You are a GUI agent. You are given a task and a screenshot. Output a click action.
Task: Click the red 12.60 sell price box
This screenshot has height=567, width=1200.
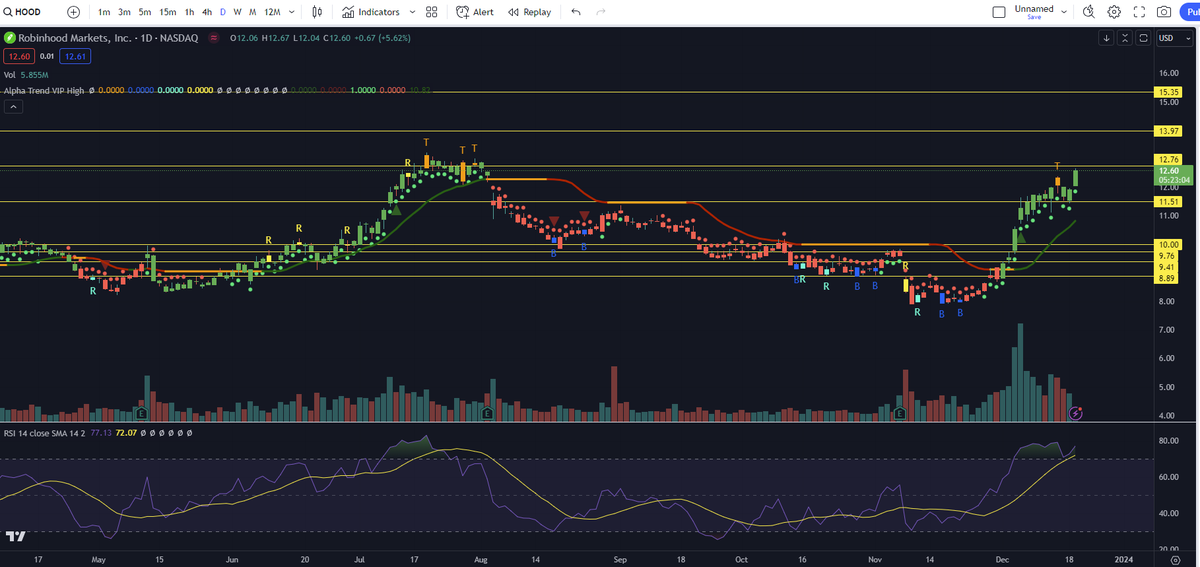point(18,56)
